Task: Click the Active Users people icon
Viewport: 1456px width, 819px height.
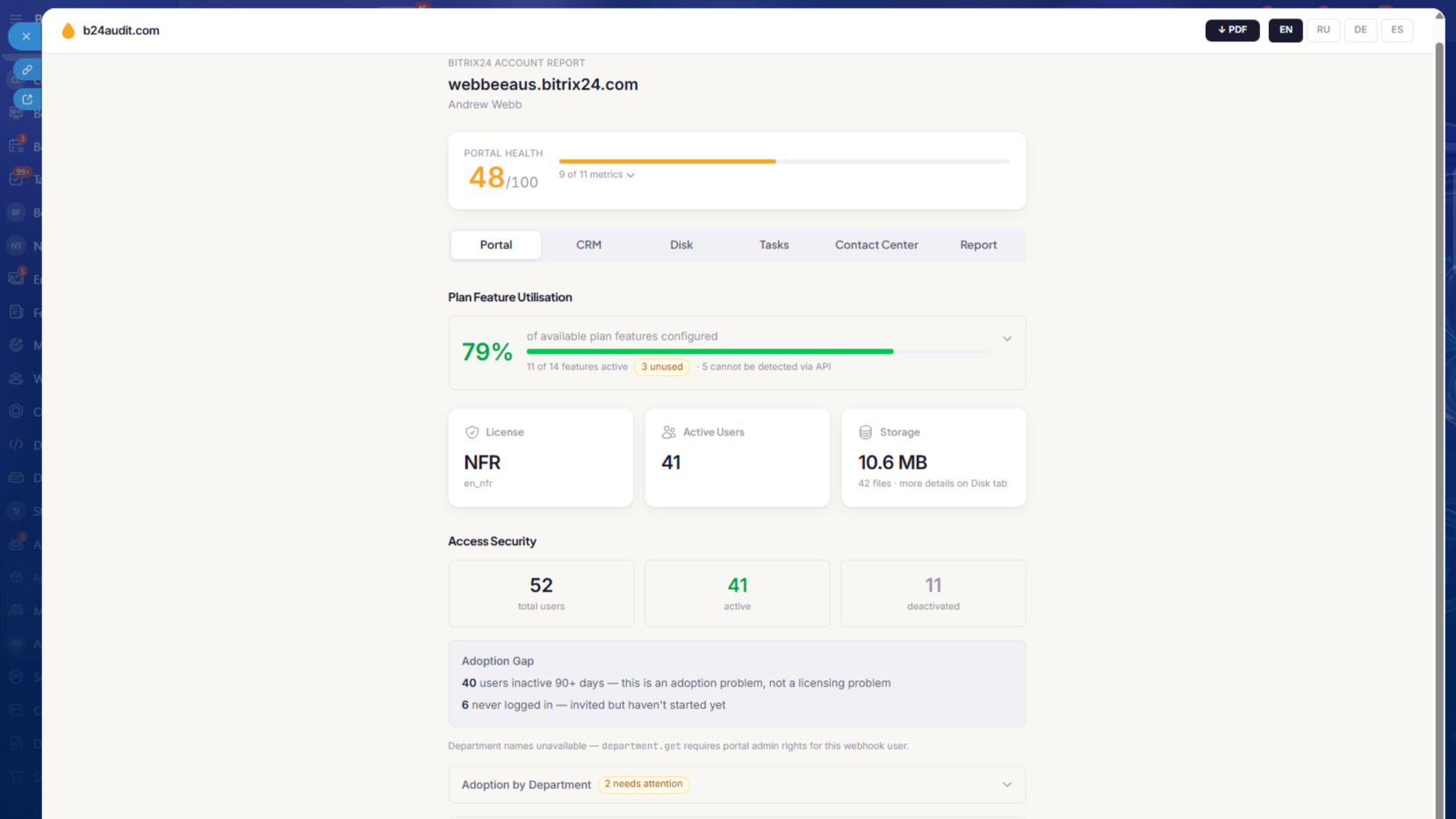Action: coord(668,432)
